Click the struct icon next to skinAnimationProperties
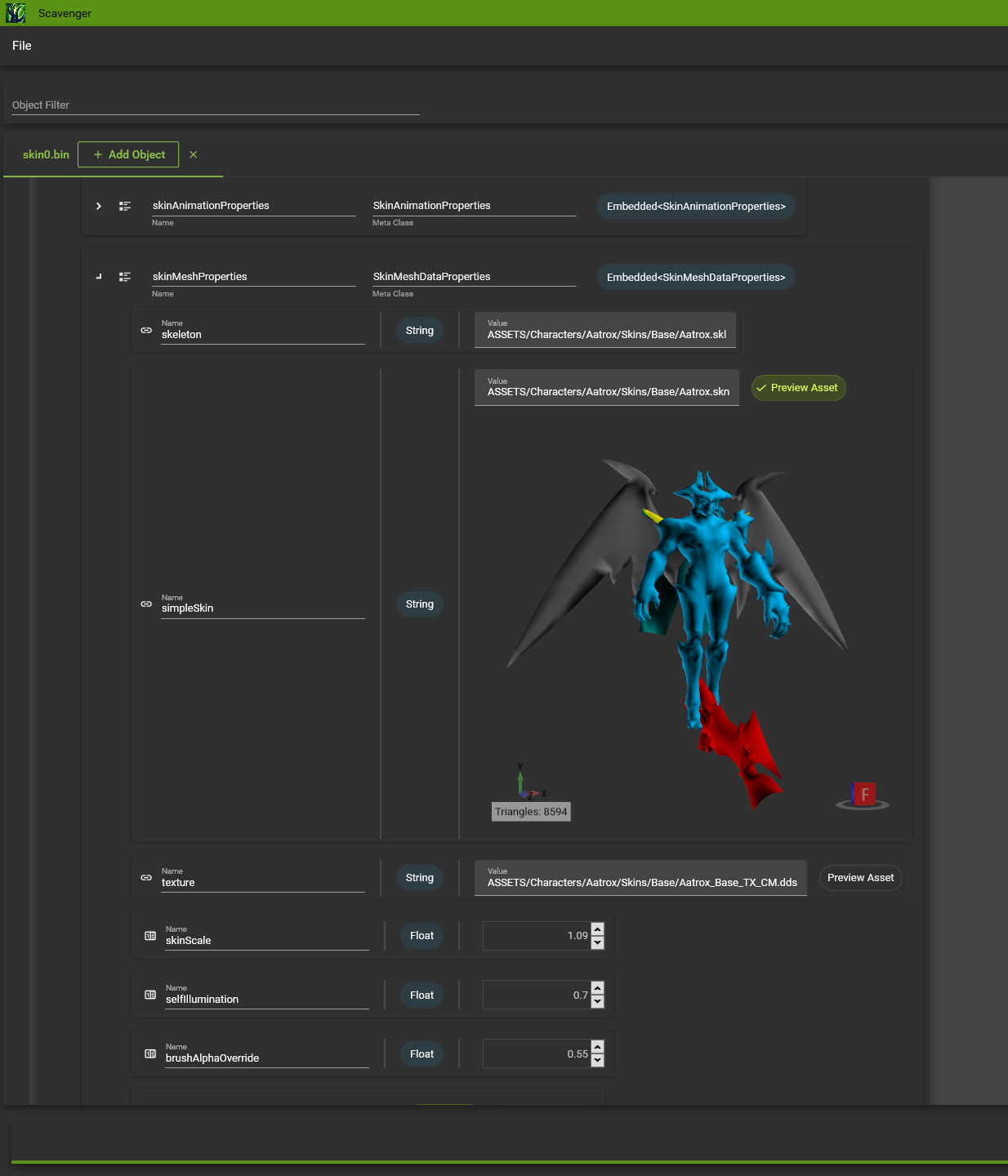This screenshot has height=1176, width=1008. [x=125, y=206]
